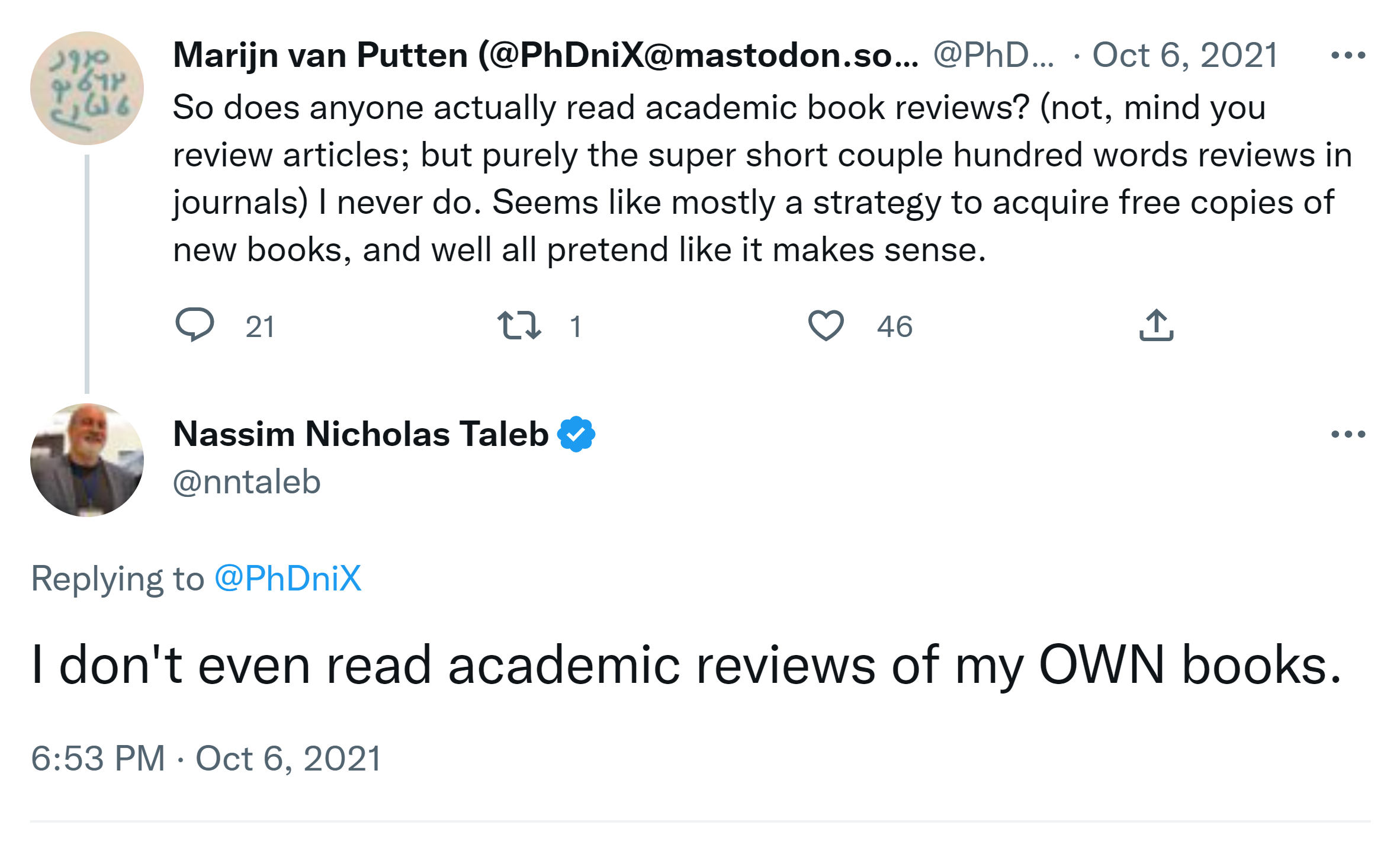This screenshot has height=841, width=1400.
Task: Open Marijn van Putten's profile picture
Action: click(x=87, y=88)
